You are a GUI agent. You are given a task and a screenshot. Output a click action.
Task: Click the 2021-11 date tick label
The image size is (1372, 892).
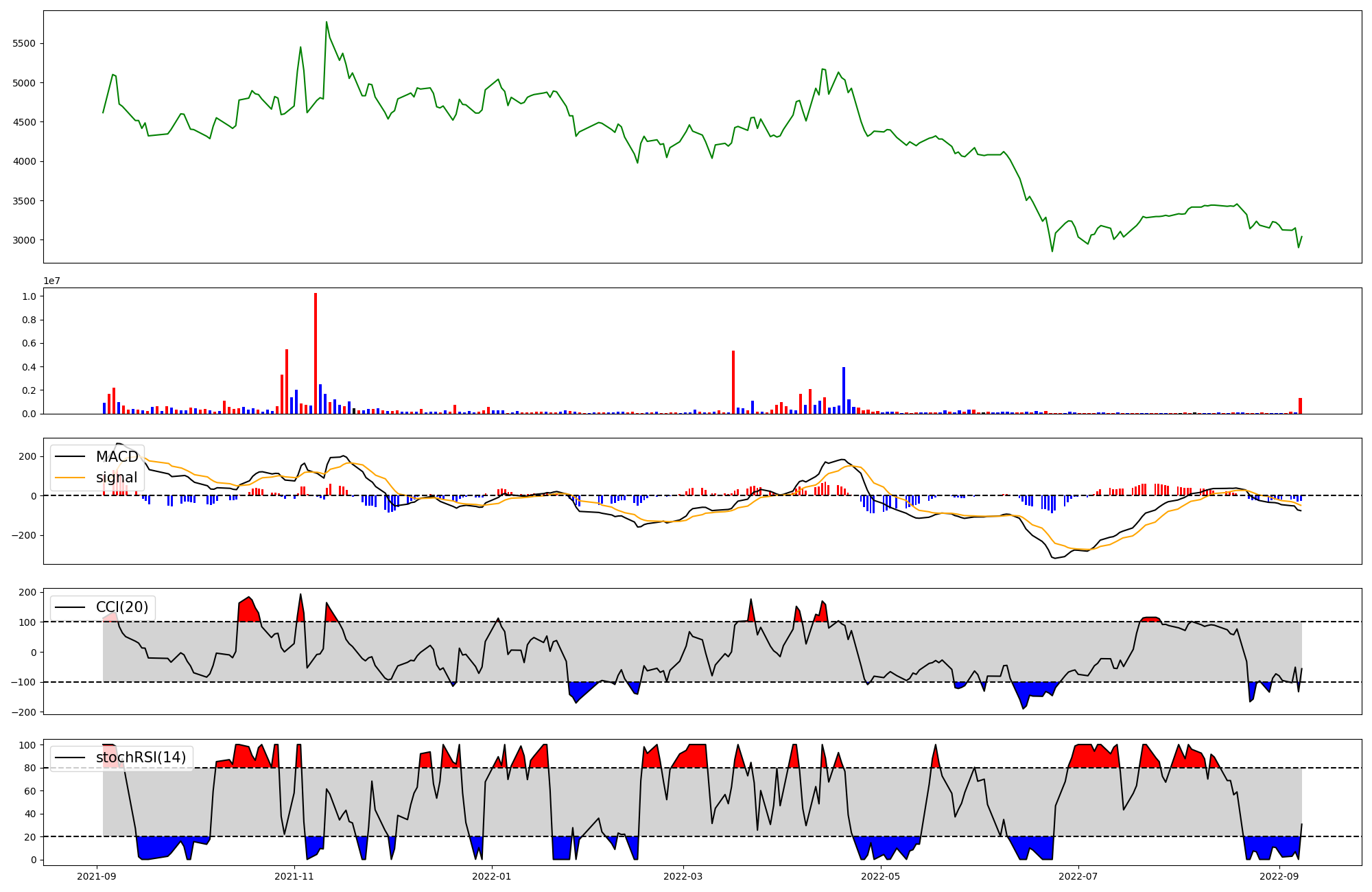pos(294,876)
